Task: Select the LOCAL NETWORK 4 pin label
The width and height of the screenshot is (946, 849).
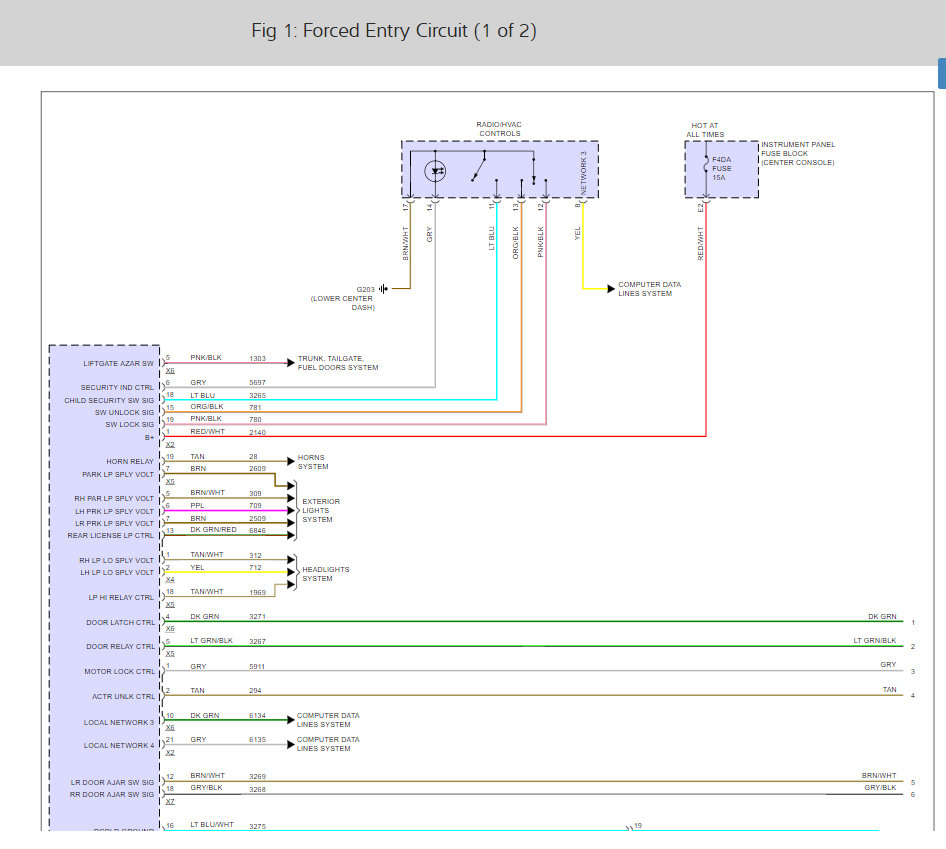Action: coord(119,745)
